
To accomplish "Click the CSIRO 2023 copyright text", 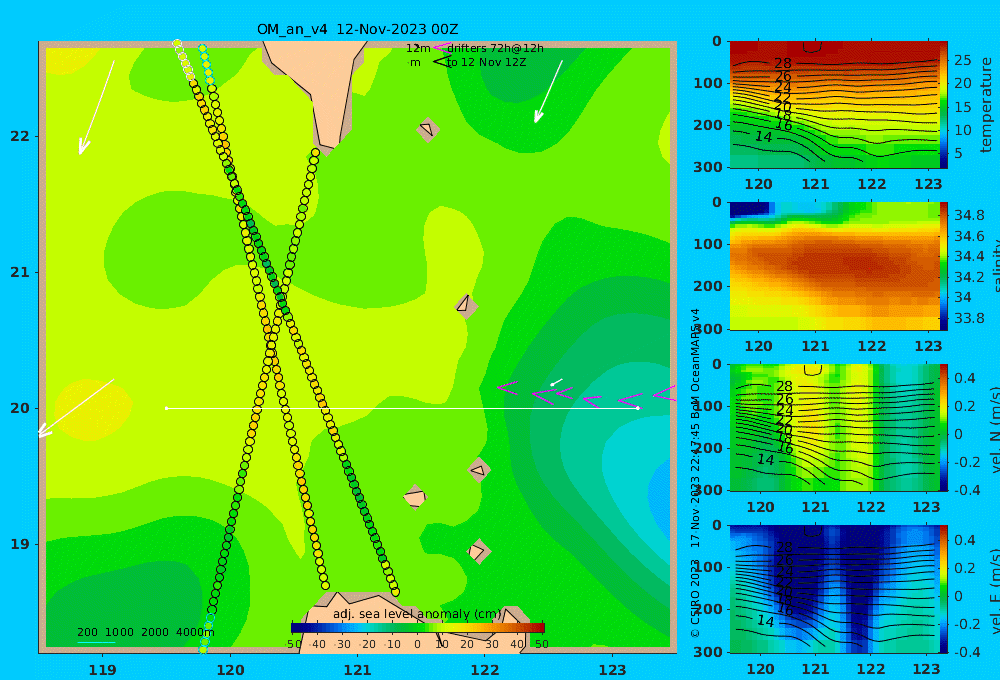I will 695,598.
